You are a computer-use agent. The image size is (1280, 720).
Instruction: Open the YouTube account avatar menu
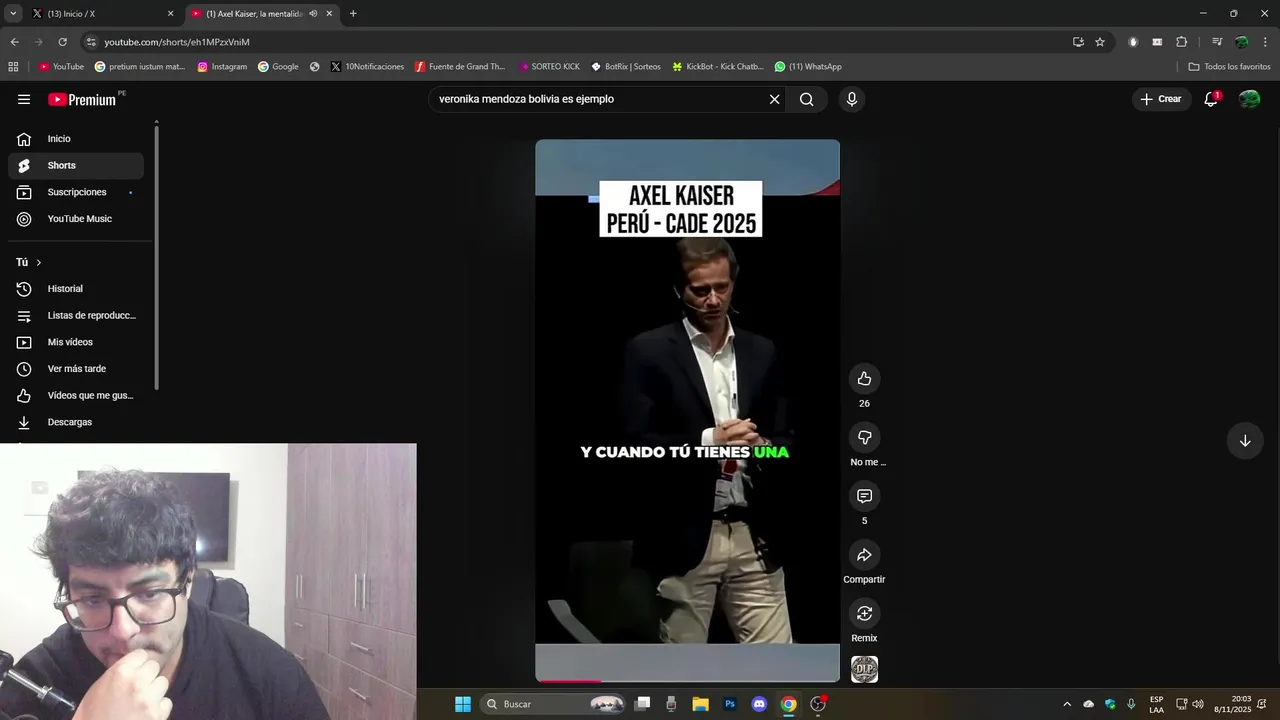coord(1249,99)
